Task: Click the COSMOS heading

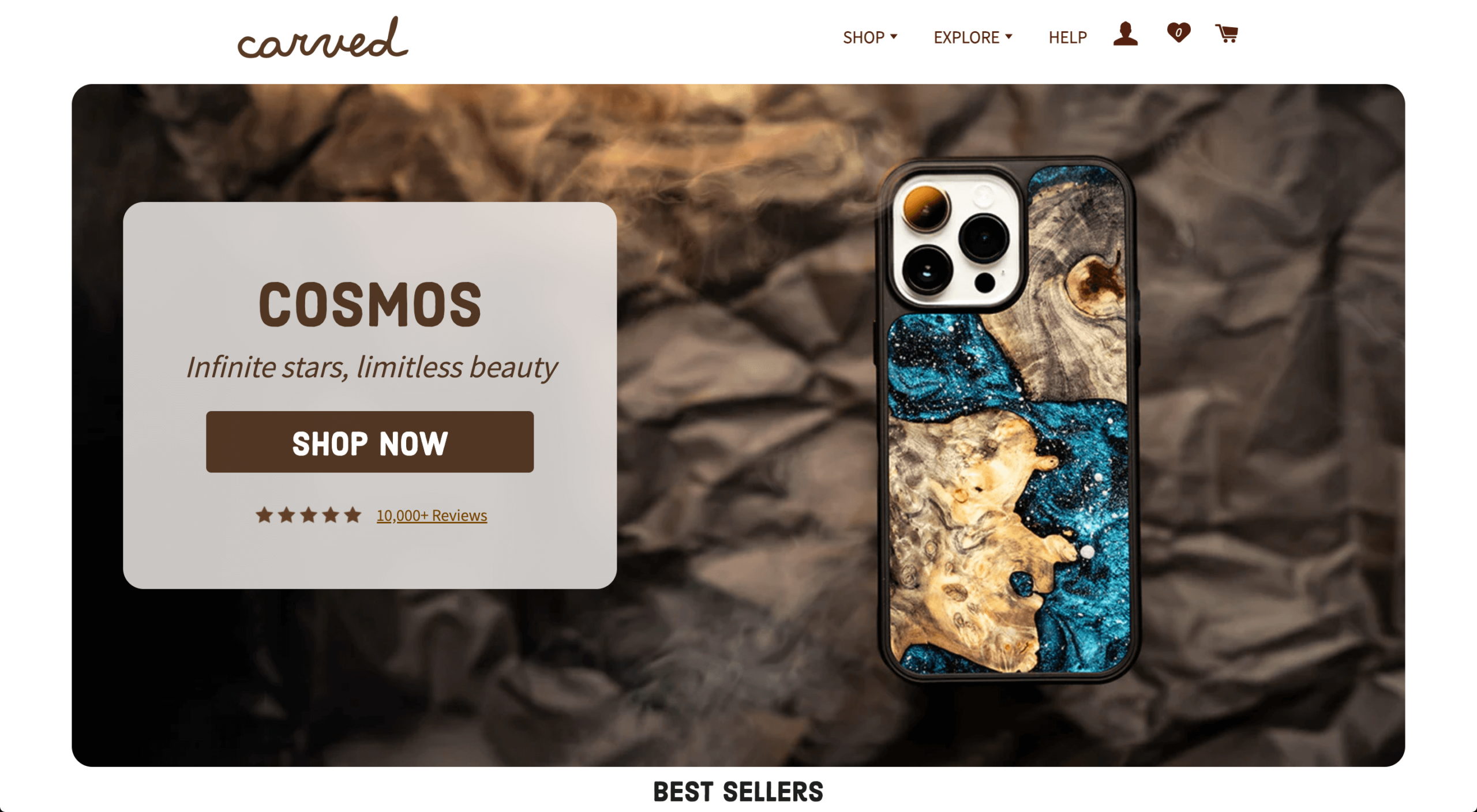Action: click(x=370, y=304)
